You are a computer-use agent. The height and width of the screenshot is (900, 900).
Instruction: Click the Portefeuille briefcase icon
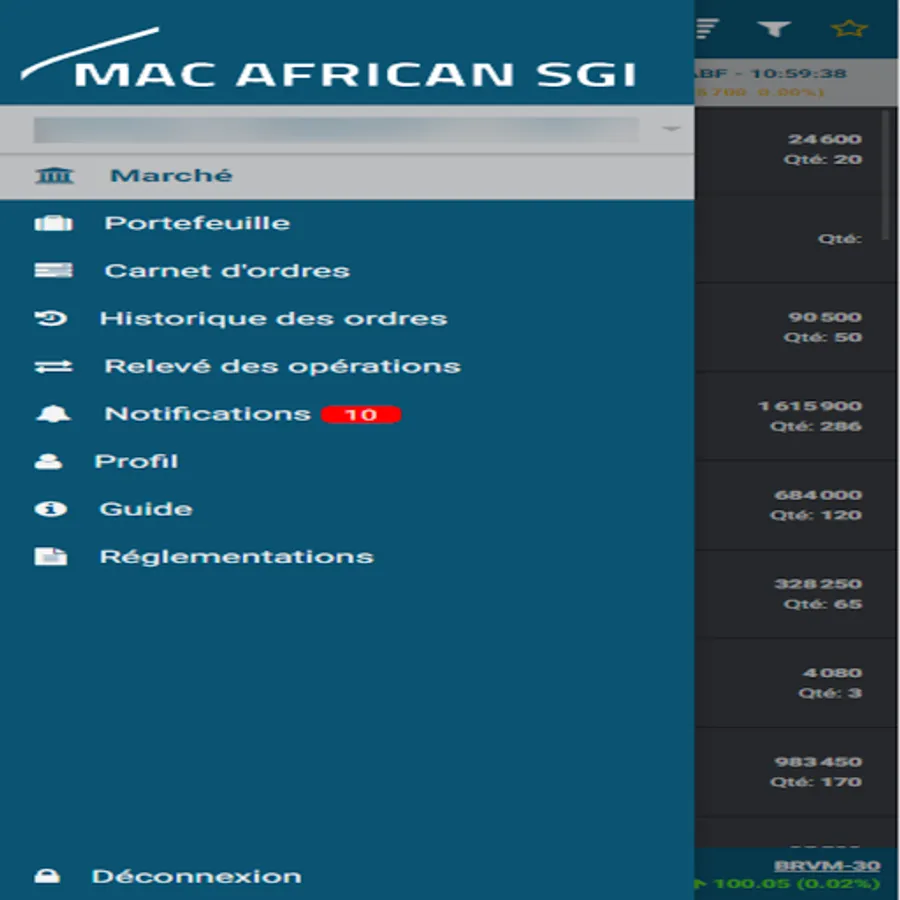click(54, 223)
